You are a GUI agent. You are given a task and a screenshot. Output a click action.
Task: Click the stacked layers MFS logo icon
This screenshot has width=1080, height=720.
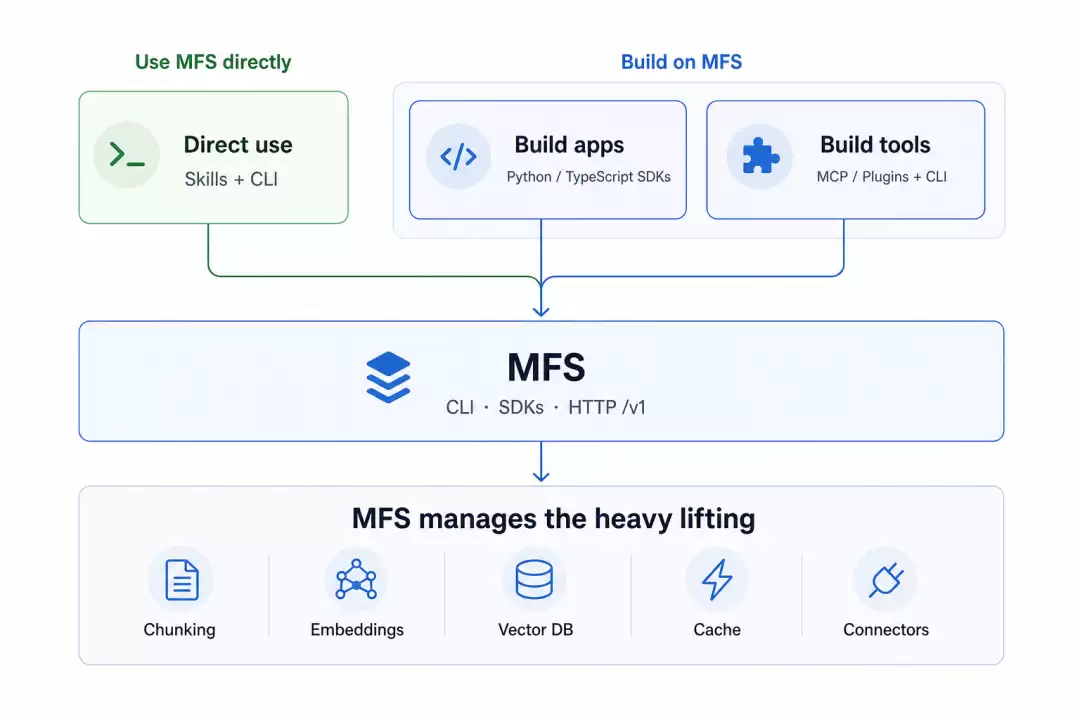point(388,377)
